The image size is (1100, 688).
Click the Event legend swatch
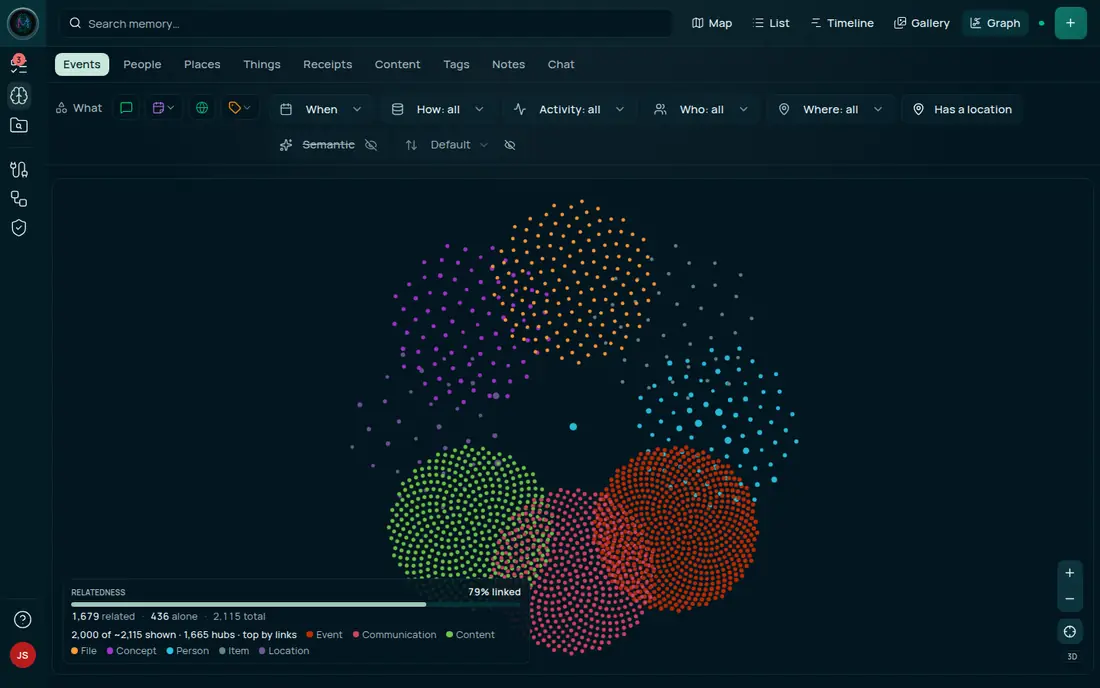[309, 635]
